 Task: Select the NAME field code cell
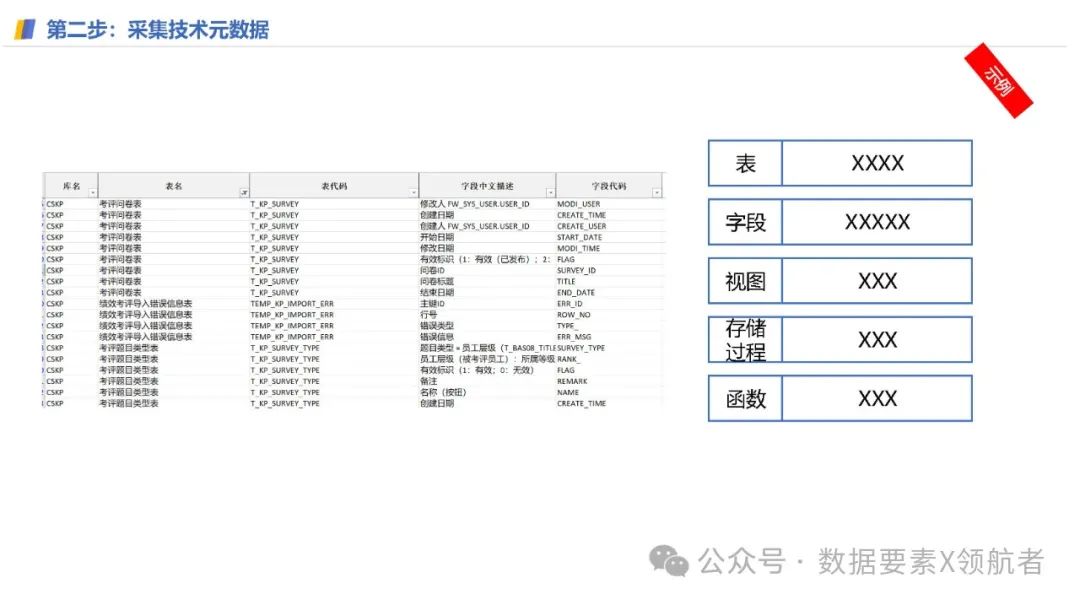pos(610,392)
